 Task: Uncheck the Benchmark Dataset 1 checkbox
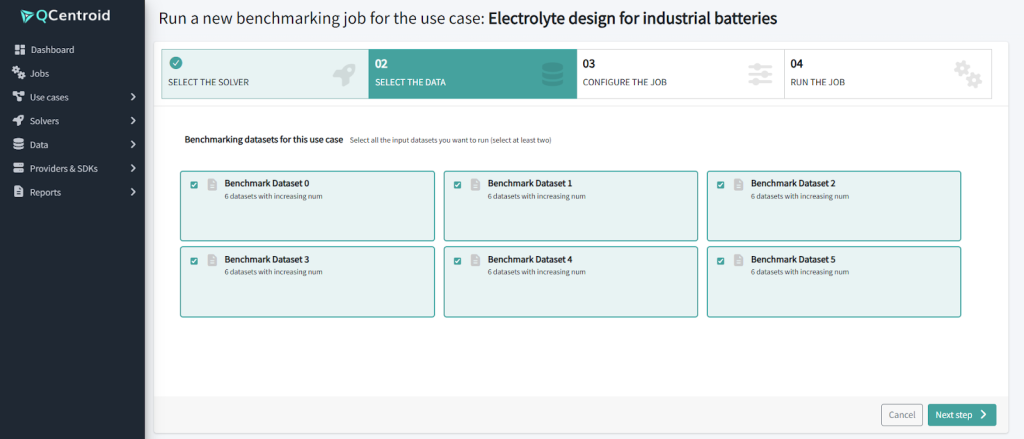[x=458, y=185]
